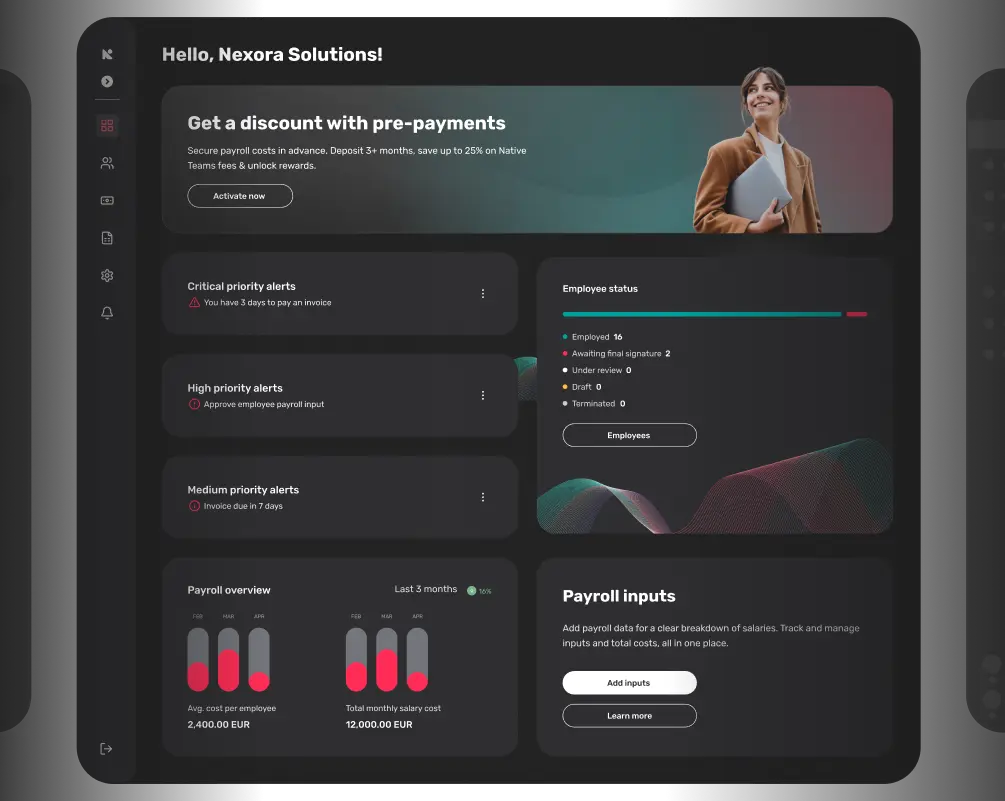Viewport: 1005px width, 801px height.
Task: Open Medium priority alerts three-dot menu
Action: tap(483, 497)
